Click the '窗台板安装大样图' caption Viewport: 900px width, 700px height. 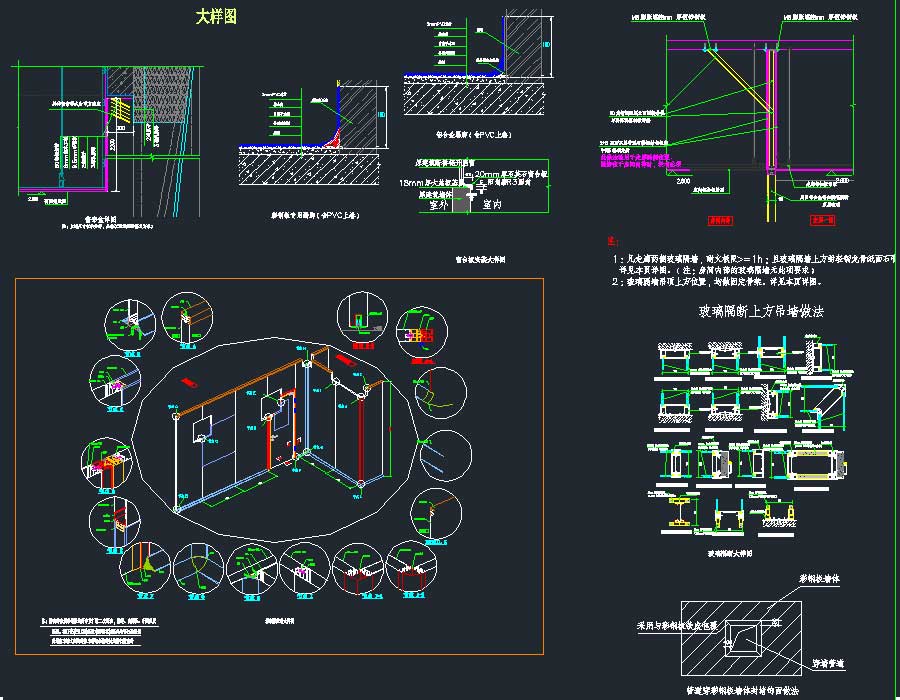[480, 260]
